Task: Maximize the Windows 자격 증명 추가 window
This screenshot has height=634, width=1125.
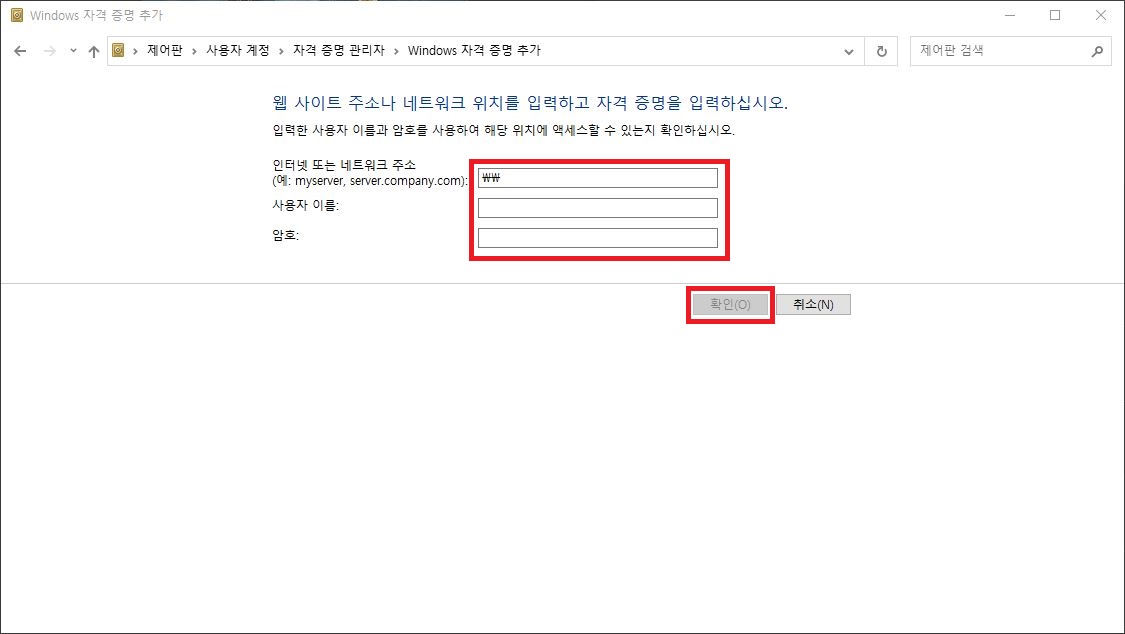Action: (x=1055, y=15)
